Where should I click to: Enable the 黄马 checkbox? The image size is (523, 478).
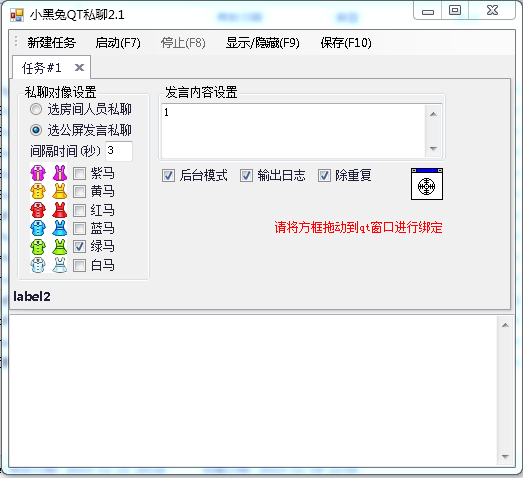coord(79,191)
